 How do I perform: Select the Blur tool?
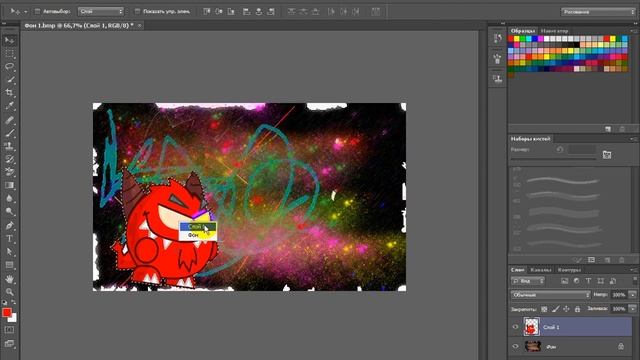[9, 198]
